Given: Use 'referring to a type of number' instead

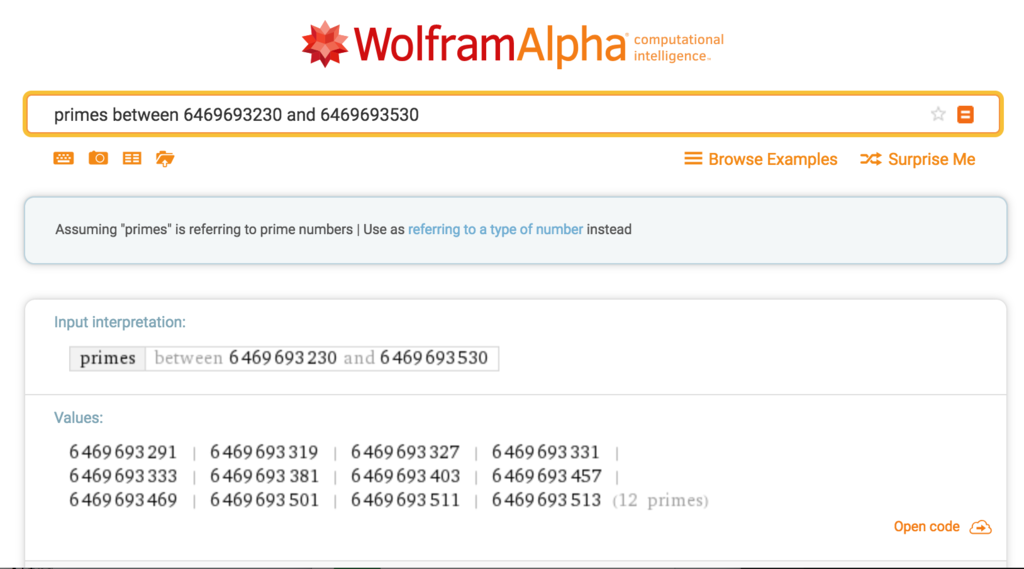Looking at the screenshot, I should (x=495, y=229).
